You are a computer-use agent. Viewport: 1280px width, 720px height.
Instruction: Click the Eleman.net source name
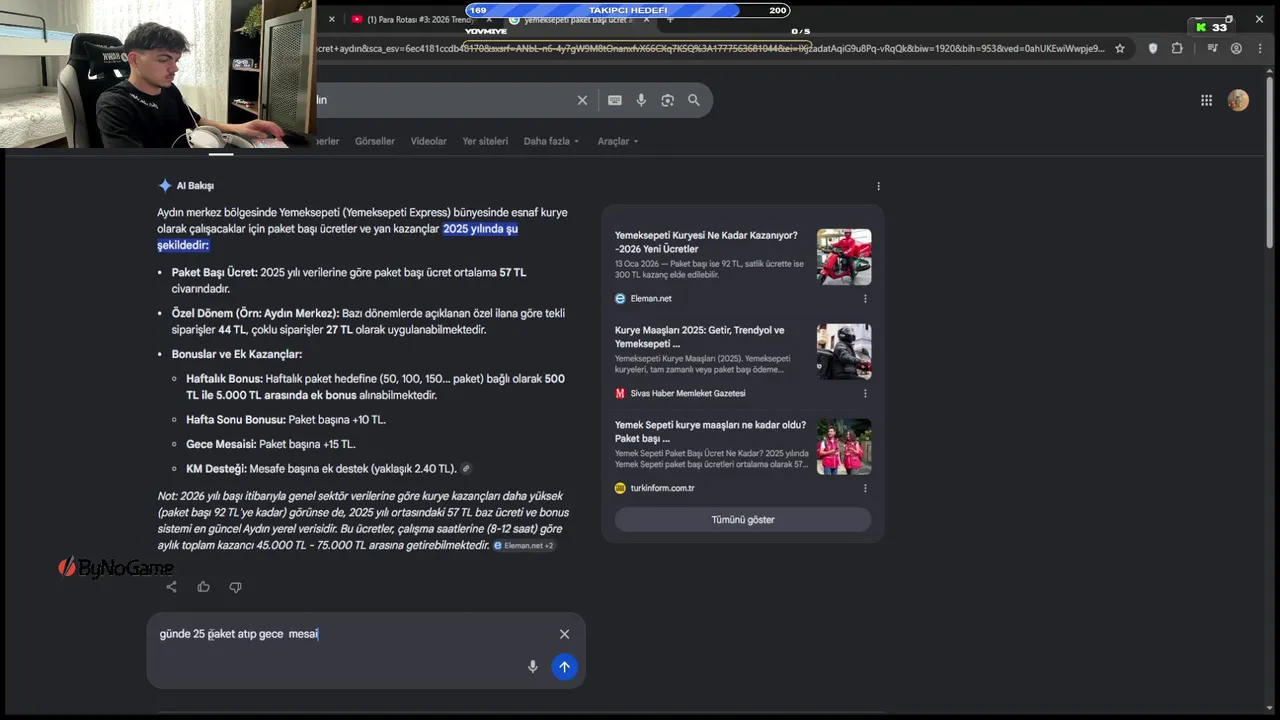coord(651,299)
